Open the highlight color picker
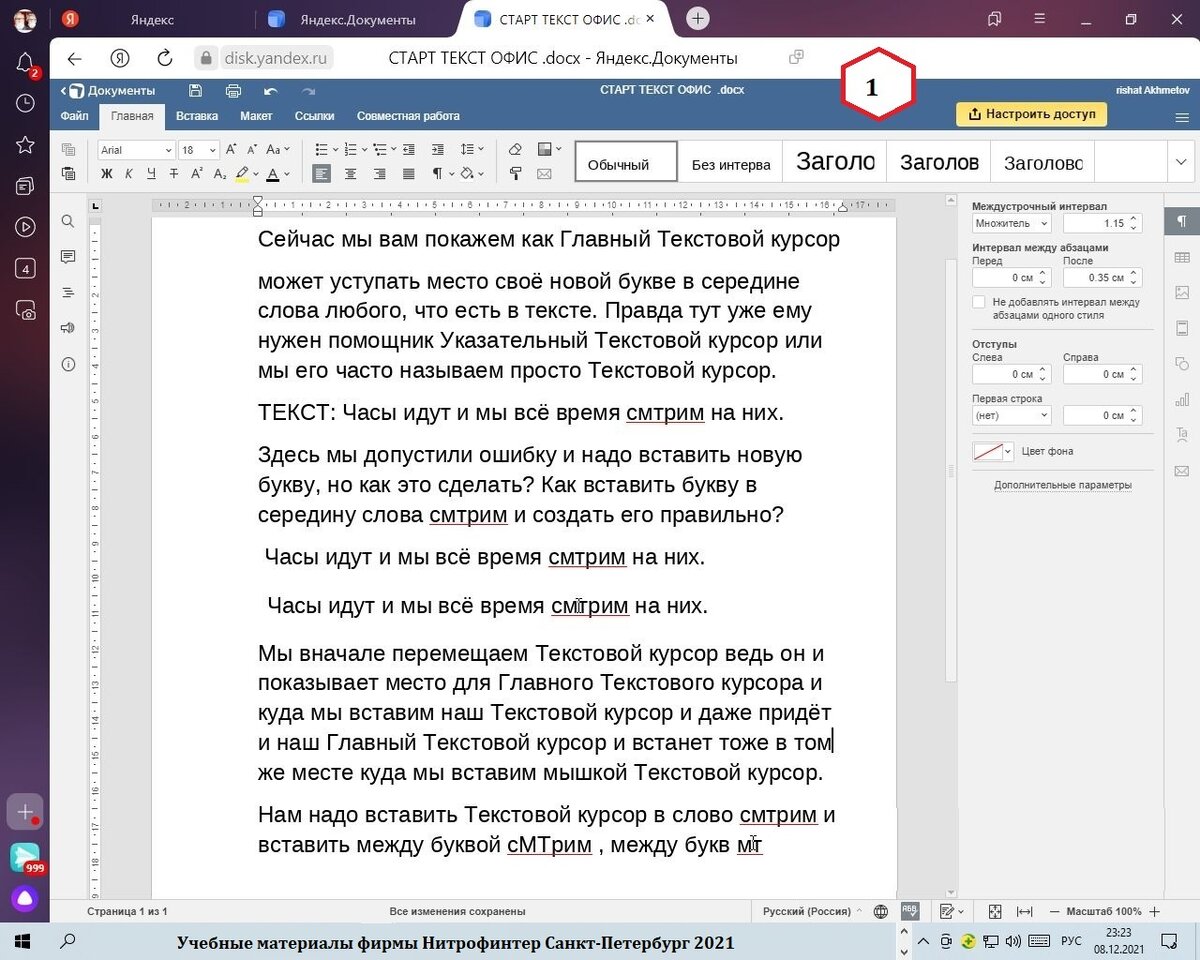Screen dimensions: 1200x960 tap(246, 174)
